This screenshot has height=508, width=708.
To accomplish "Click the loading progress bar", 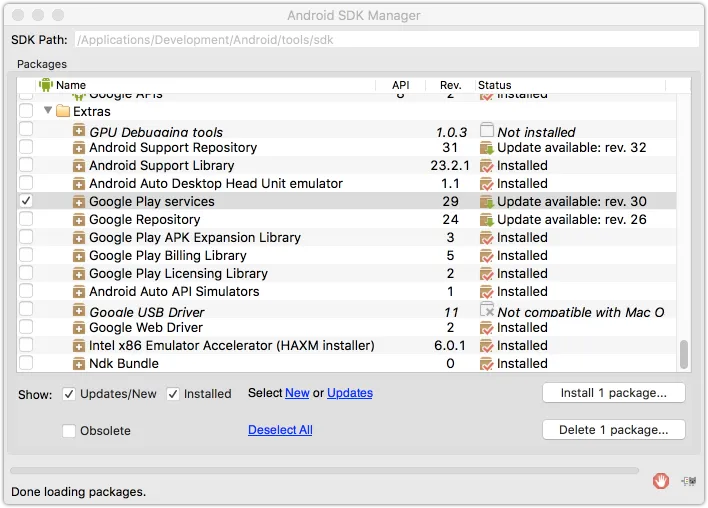I will (324, 471).
